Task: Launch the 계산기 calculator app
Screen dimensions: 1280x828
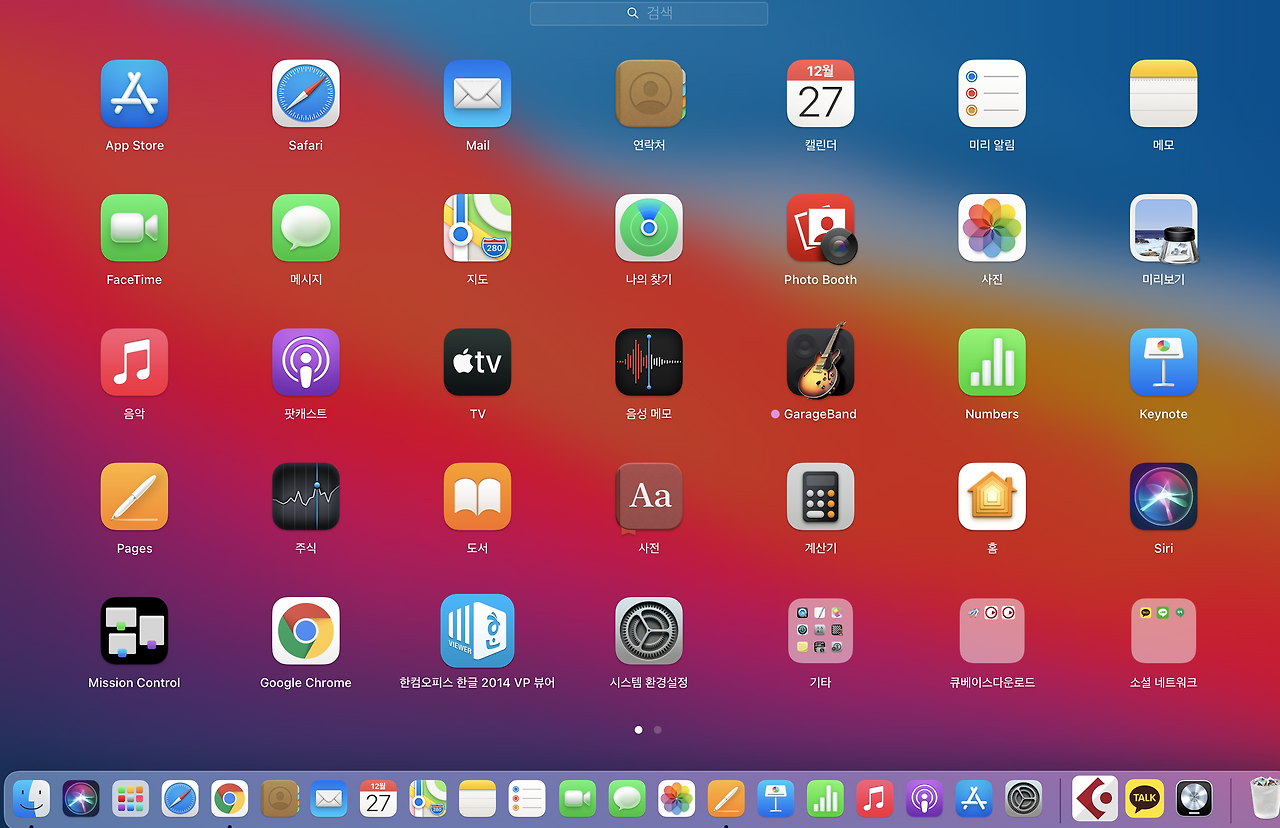Action: [x=820, y=496]
